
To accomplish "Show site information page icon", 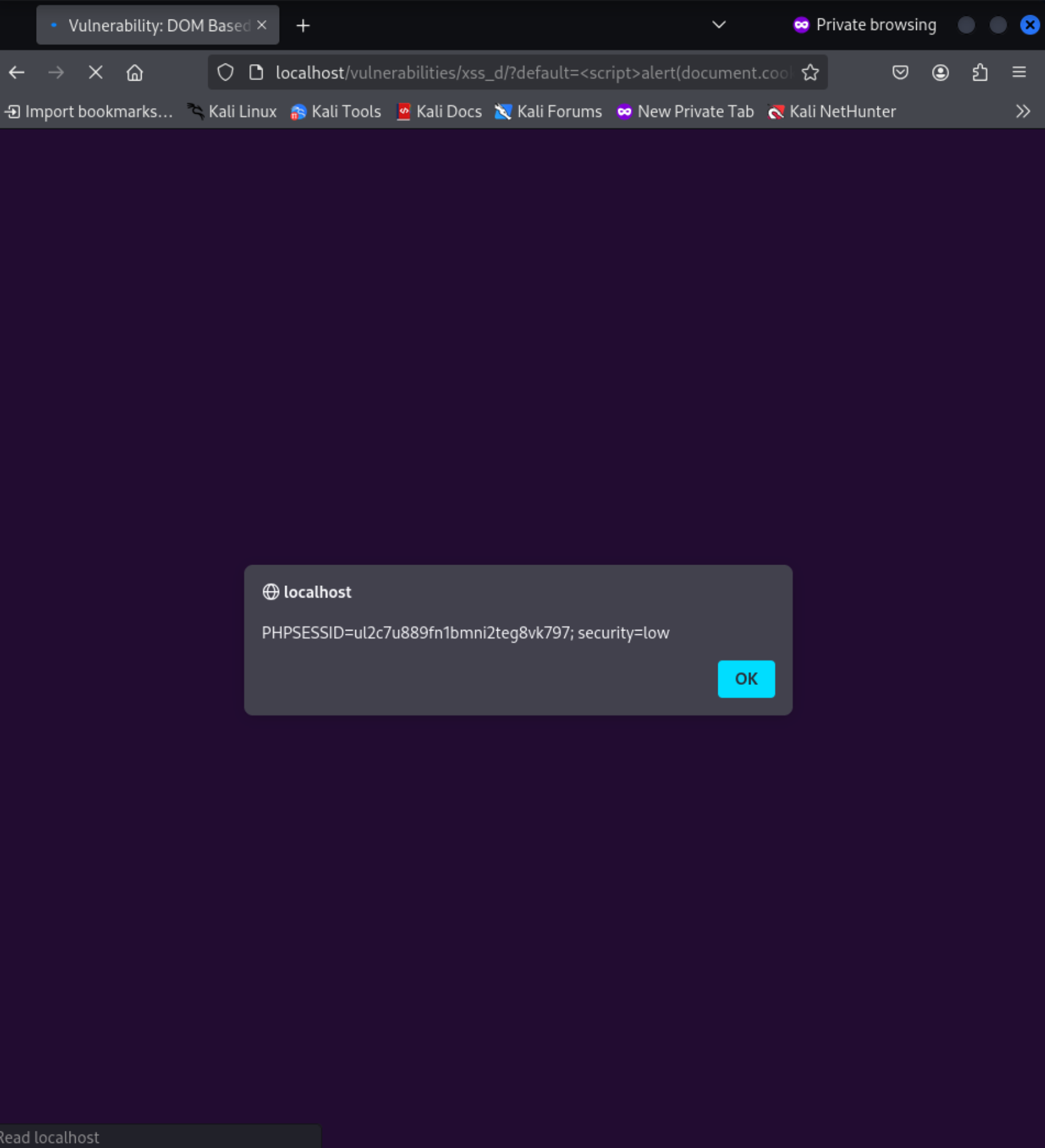I will [x=257, y=73].
